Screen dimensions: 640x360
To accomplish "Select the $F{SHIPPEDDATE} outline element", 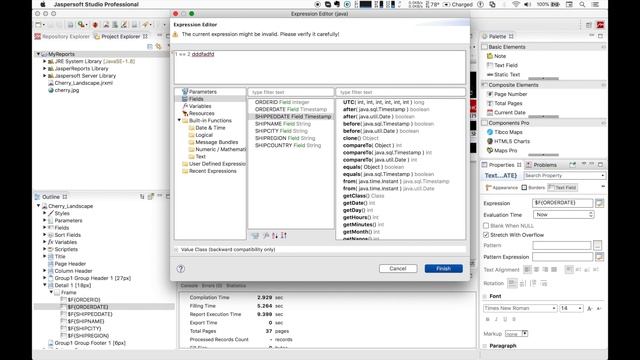I will coord(90,314).
